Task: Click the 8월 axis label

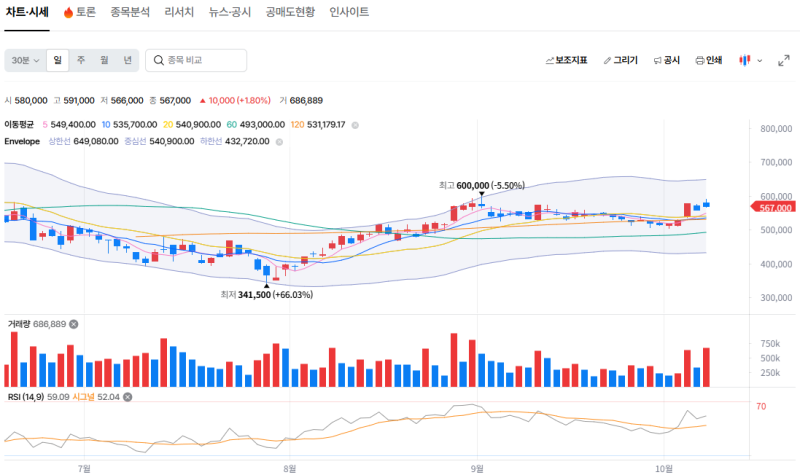Action: [x=290, y=468]
